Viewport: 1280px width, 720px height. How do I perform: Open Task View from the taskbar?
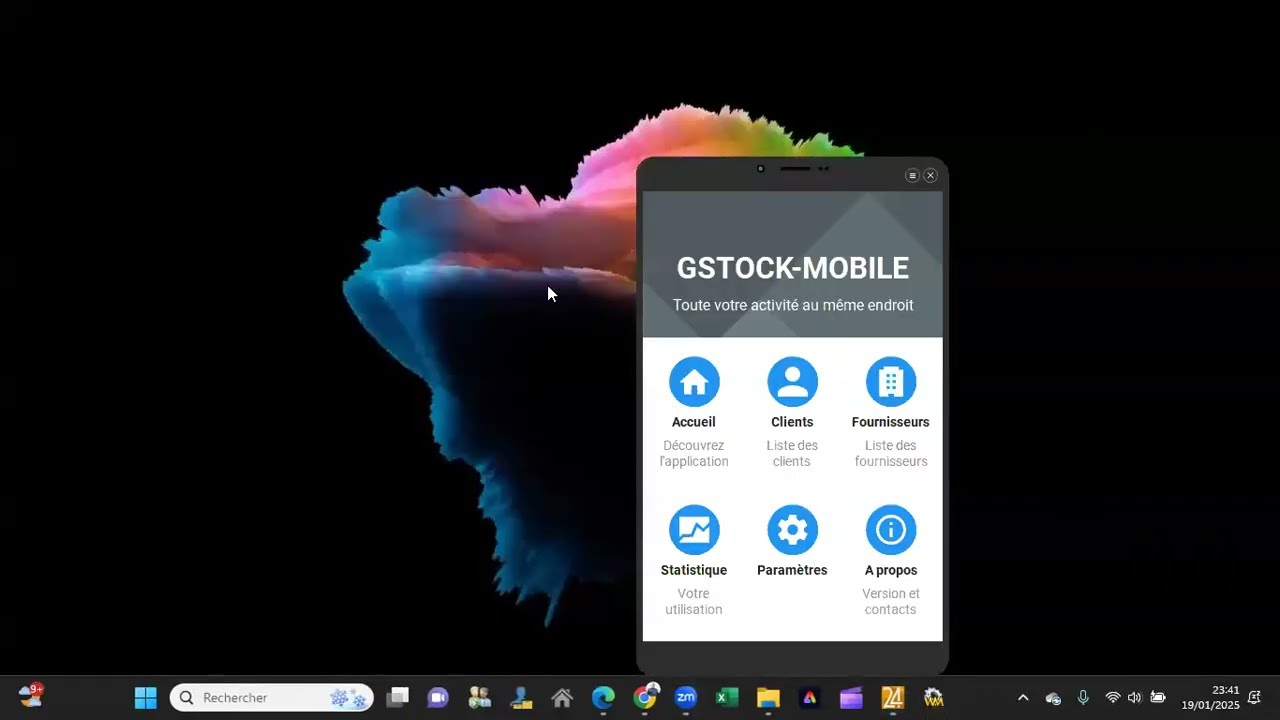coord(398,697)
